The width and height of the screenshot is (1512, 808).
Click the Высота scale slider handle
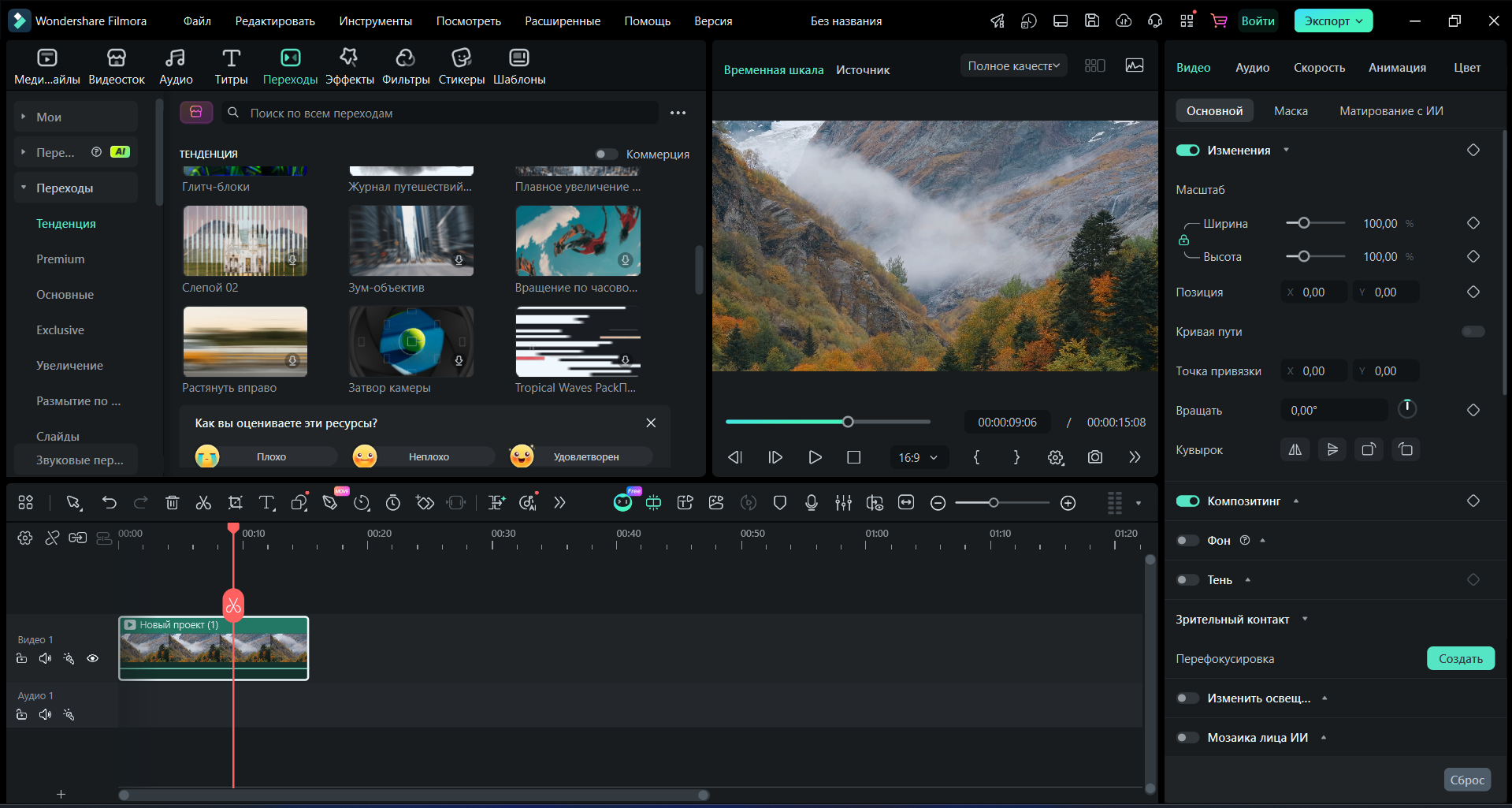[1304, 256]
